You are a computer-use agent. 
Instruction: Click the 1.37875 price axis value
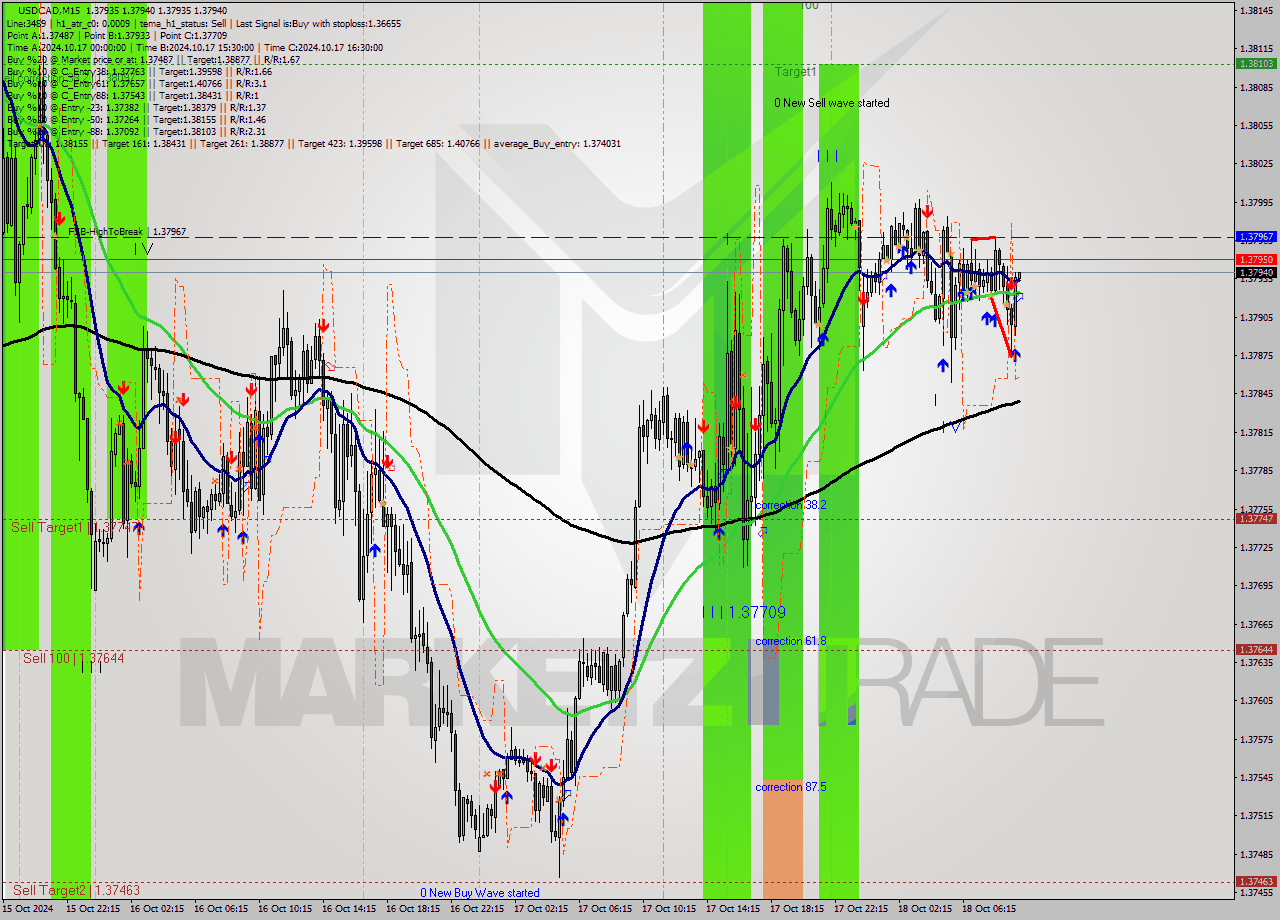1256,355
